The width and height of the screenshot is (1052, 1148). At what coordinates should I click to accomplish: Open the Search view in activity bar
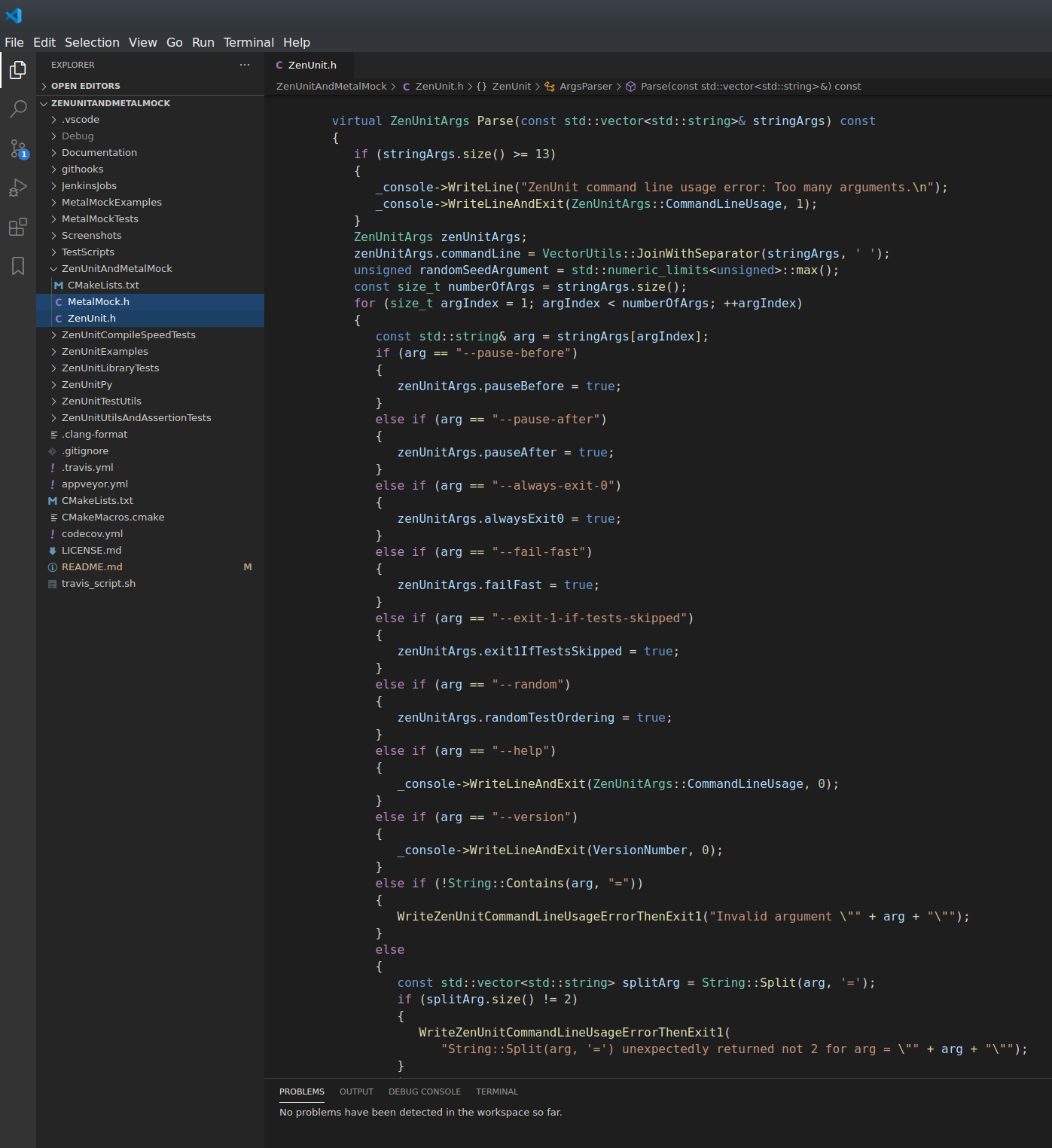18,109
